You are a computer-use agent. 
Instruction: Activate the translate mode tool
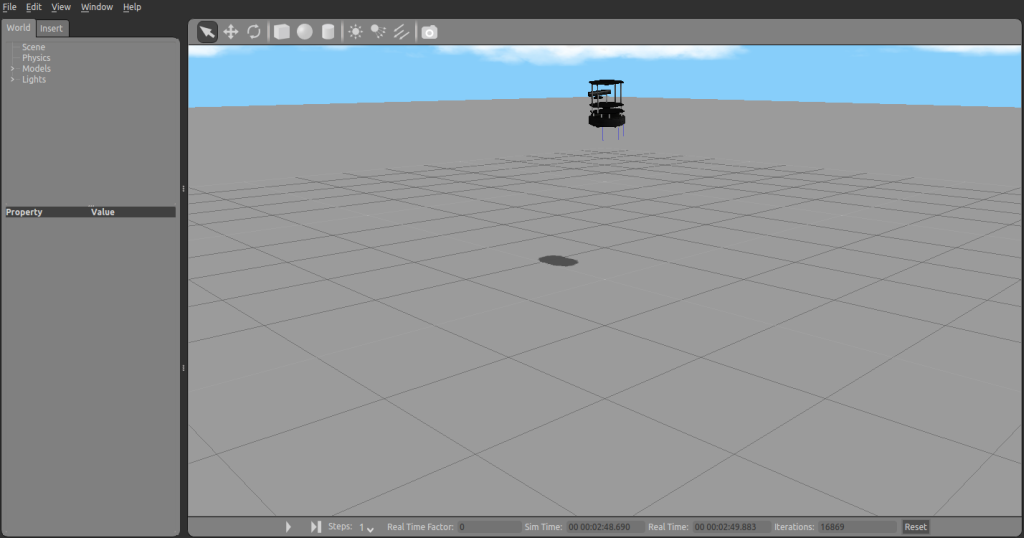231,32
